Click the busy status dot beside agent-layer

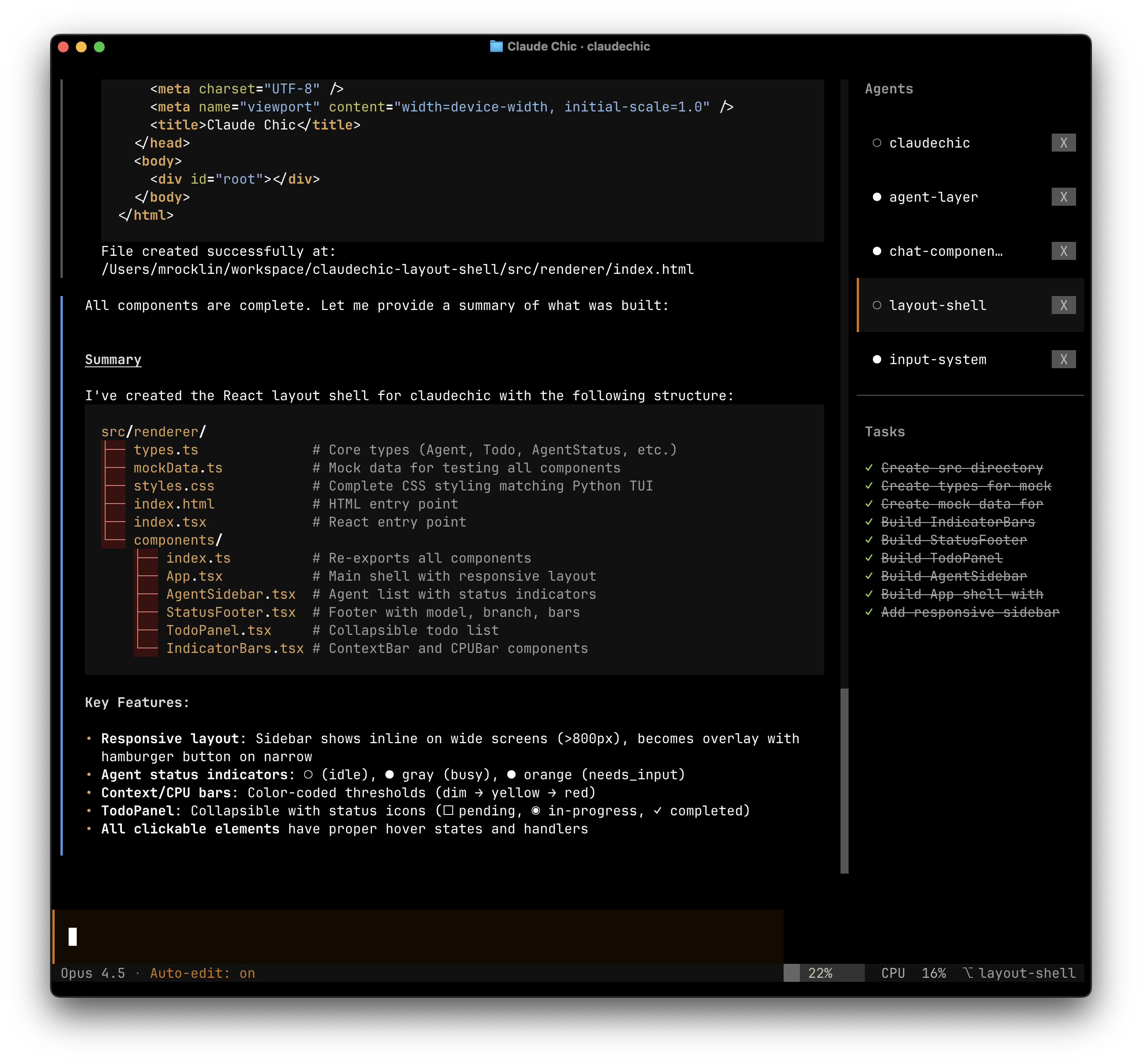(877, 197)
